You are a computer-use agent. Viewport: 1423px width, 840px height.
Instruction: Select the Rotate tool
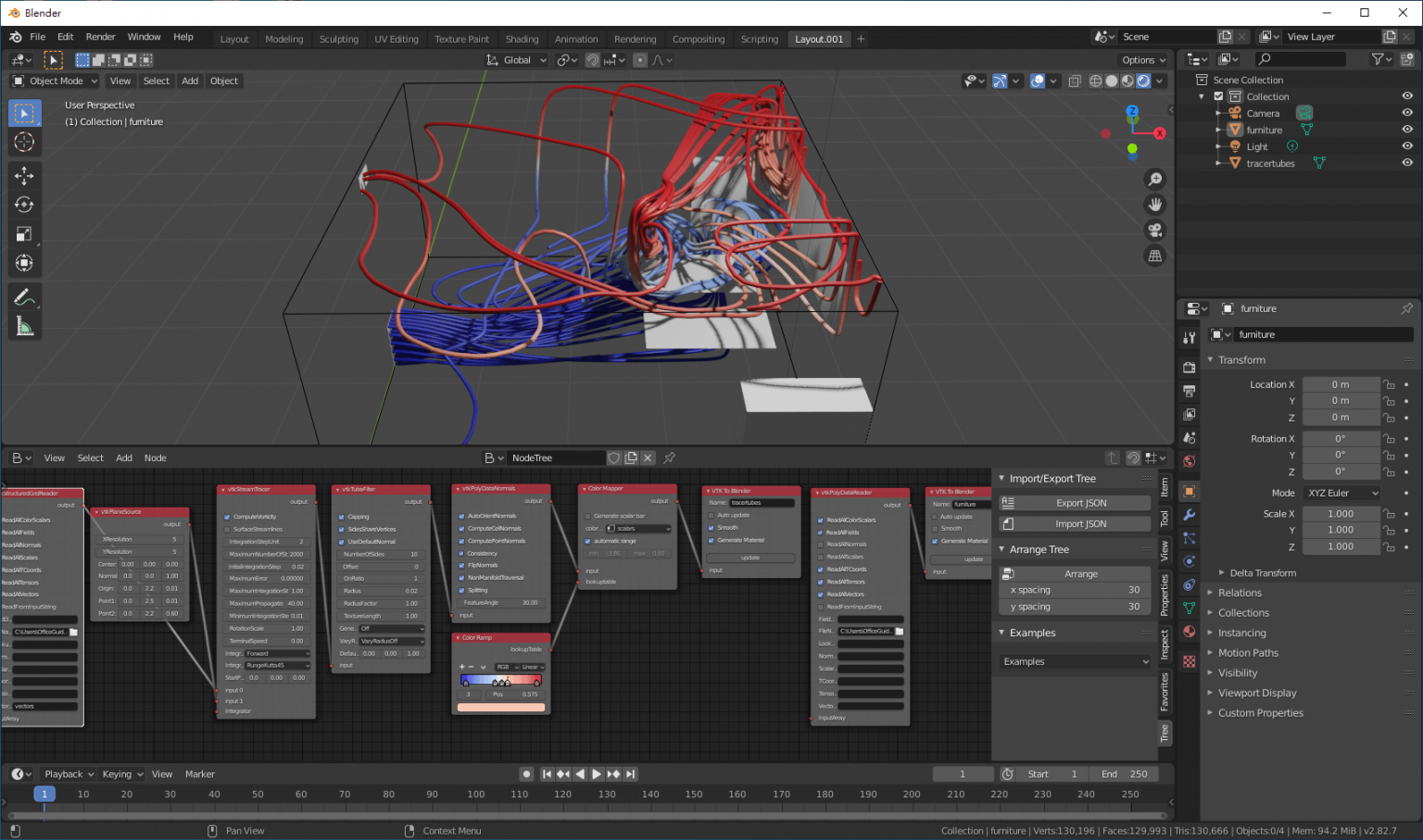25,205
